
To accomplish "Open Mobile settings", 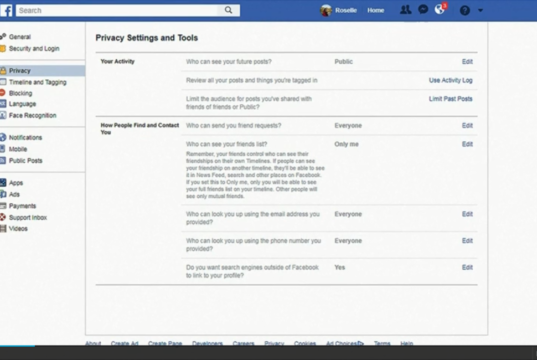I will point(18,149).
